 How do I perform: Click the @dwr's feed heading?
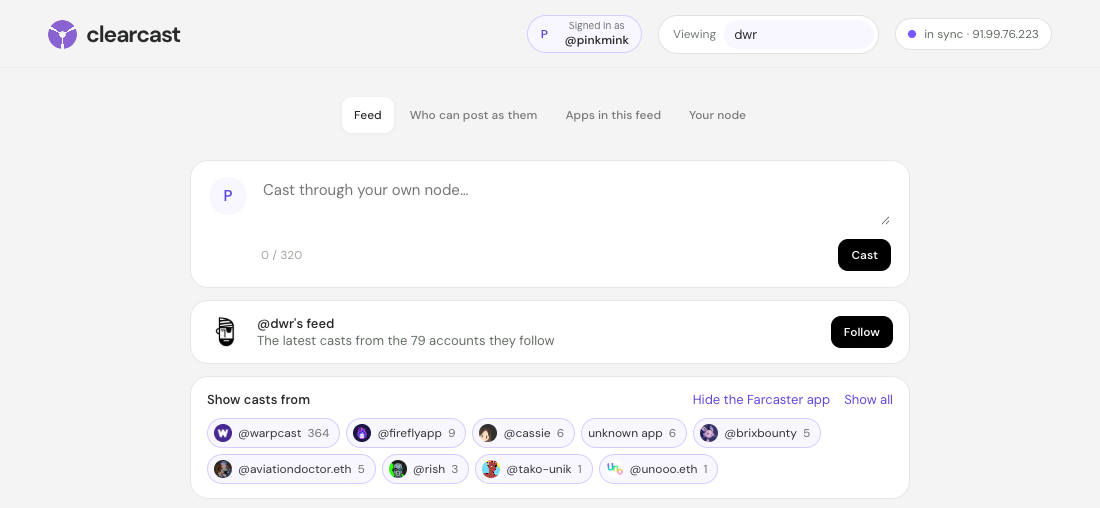click(x=295, y=323)
